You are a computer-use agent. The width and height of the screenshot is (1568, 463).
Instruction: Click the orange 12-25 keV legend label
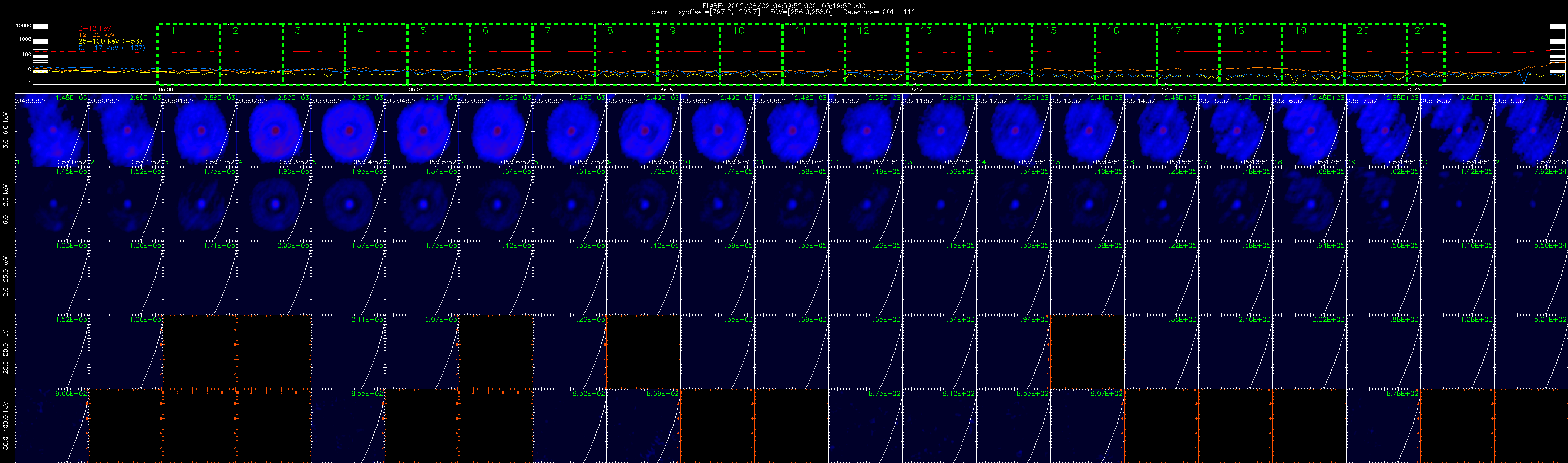(x=97, y=34)
